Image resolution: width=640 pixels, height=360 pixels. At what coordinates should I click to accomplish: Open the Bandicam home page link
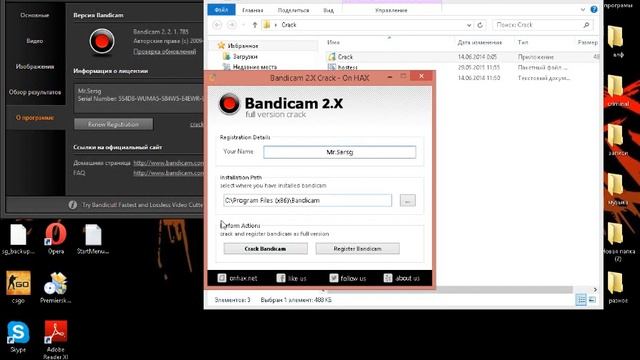[168, 163]
